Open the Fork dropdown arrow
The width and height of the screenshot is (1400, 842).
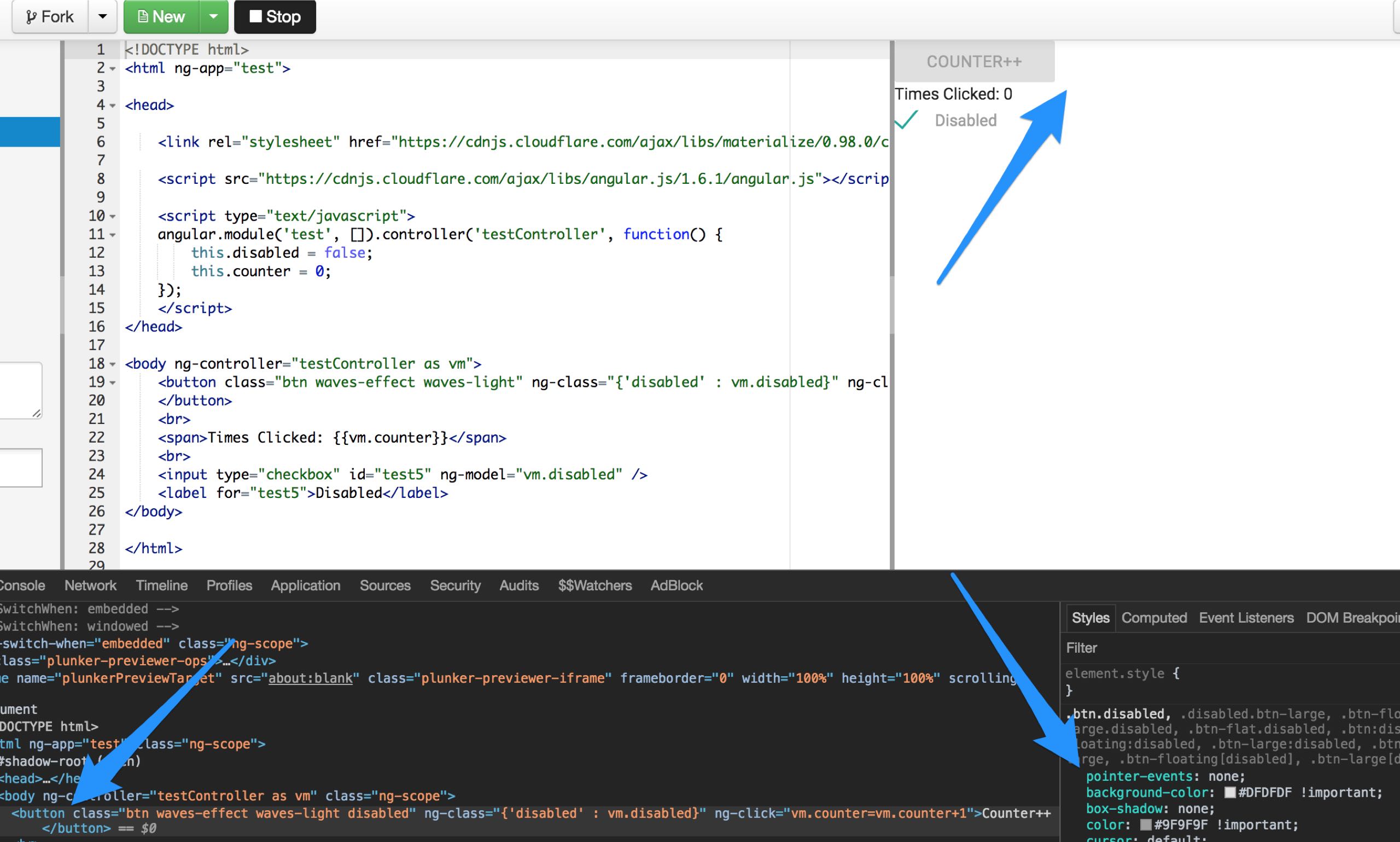click(x=102, y=16)
